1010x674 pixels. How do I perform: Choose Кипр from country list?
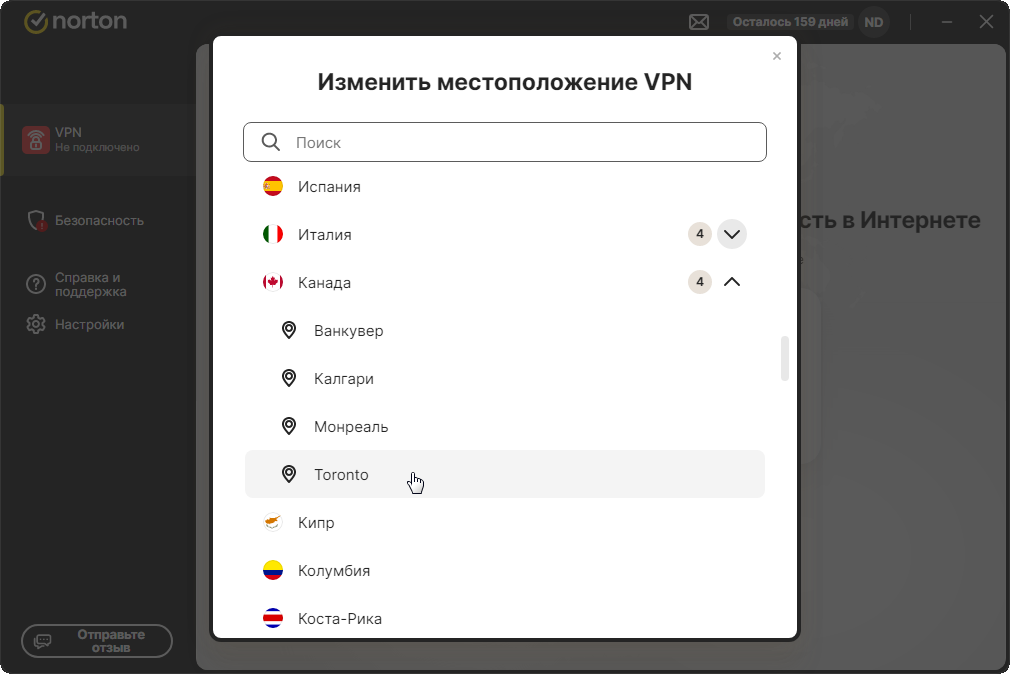click(x=316, y=523)
